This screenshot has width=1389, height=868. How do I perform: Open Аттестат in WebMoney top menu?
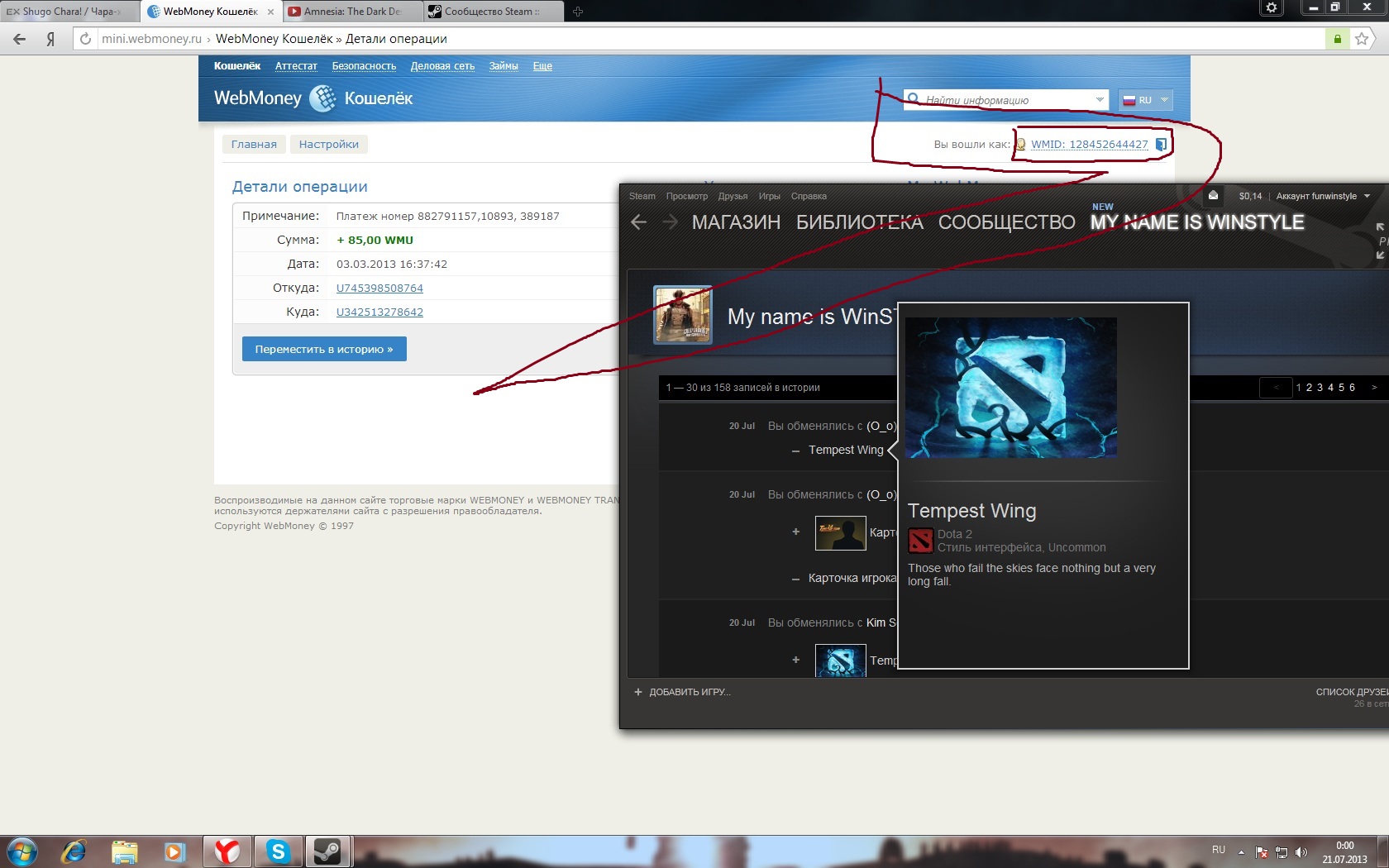tap(296, 66)
